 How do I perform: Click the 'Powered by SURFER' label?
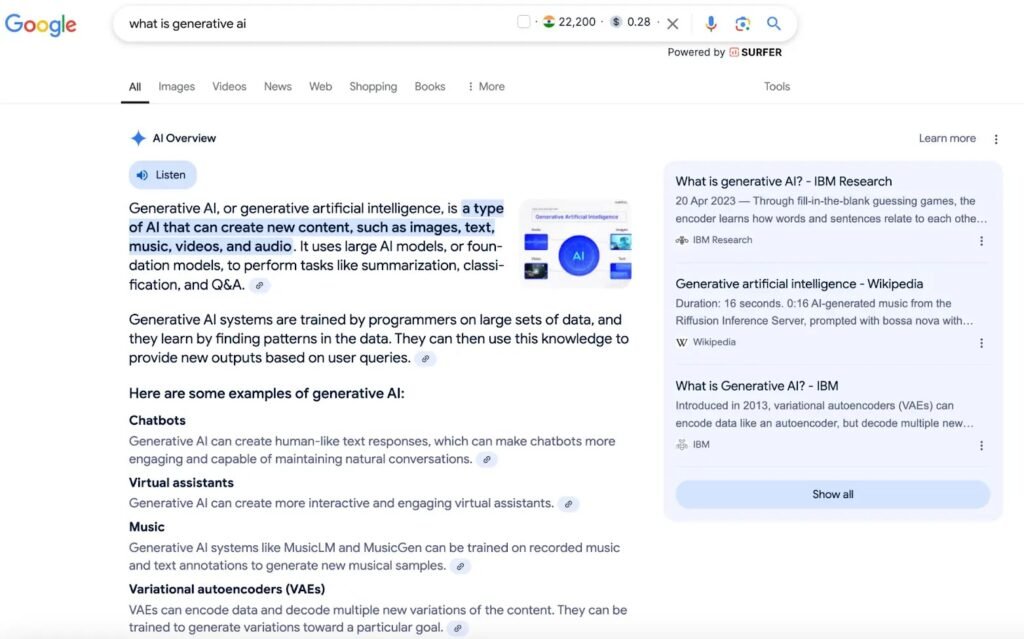[x=724, y=52]
